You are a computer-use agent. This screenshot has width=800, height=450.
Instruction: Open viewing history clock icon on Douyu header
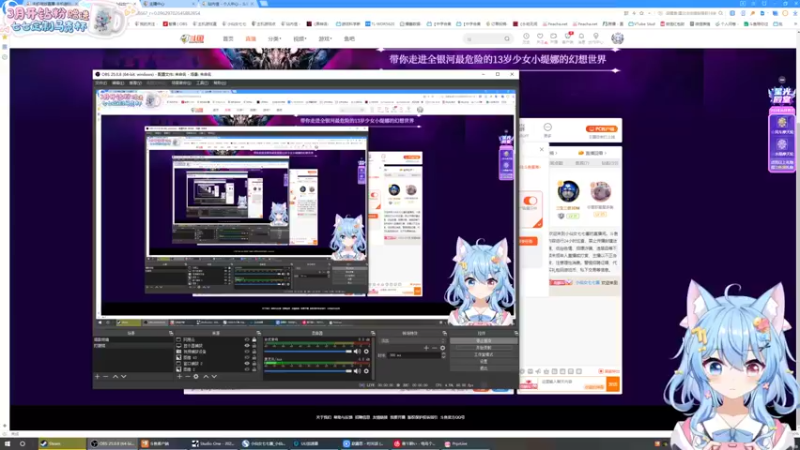(x=526, y=36)
